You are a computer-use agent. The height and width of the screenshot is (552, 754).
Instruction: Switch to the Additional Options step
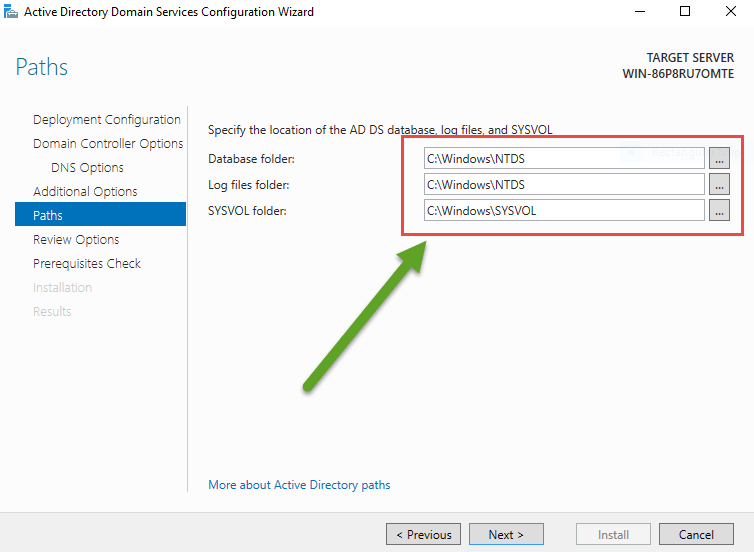point(85,192)
